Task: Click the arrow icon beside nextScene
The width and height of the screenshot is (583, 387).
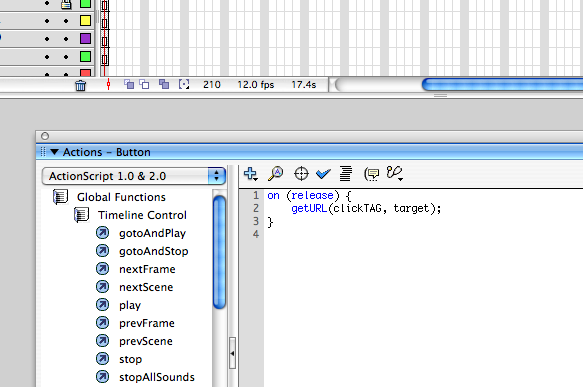Action: [103, 287]
